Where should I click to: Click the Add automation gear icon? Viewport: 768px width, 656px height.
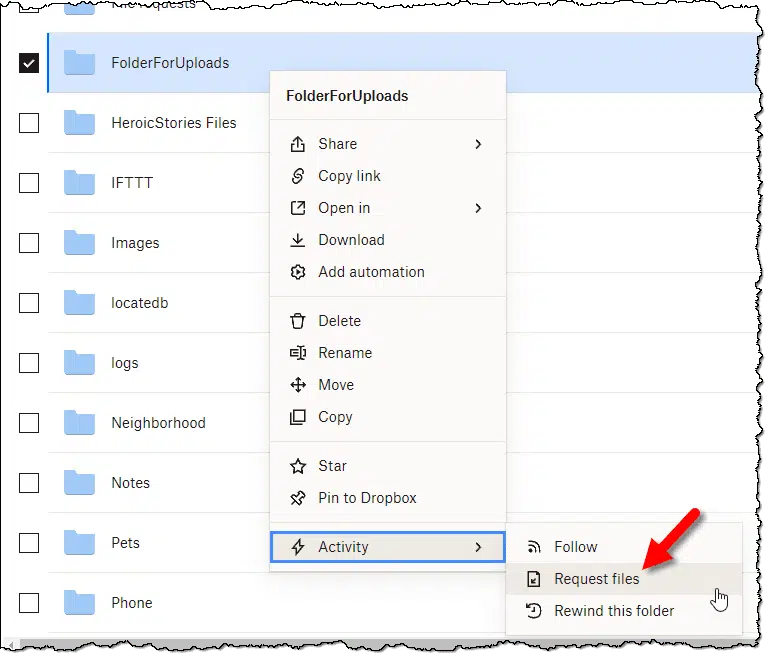[298, 273]
